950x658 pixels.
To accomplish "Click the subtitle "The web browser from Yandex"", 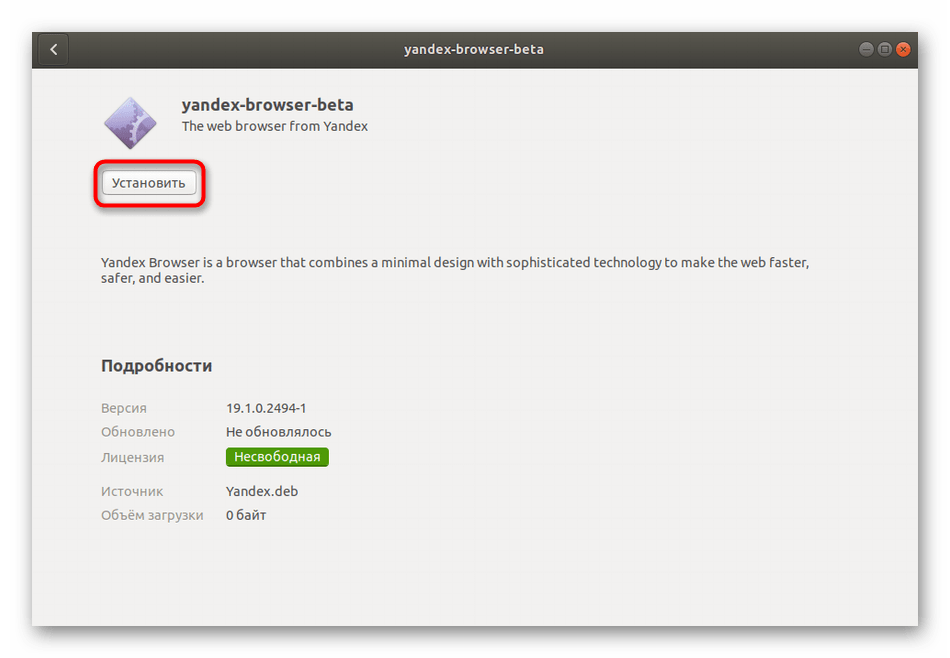I will click(x=274, y=126).
